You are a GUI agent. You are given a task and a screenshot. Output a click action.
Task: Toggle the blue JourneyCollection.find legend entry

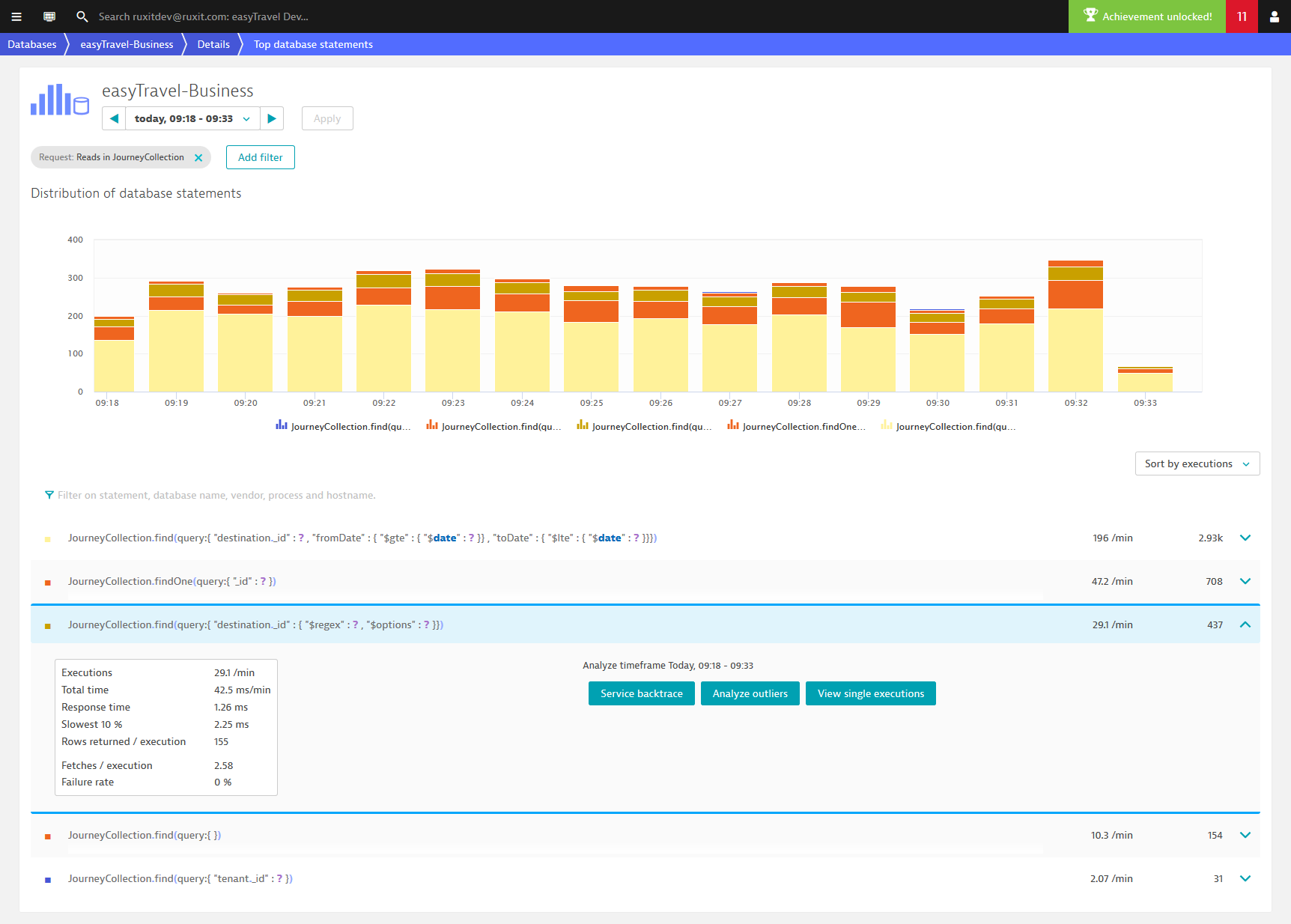click(344, 426)
